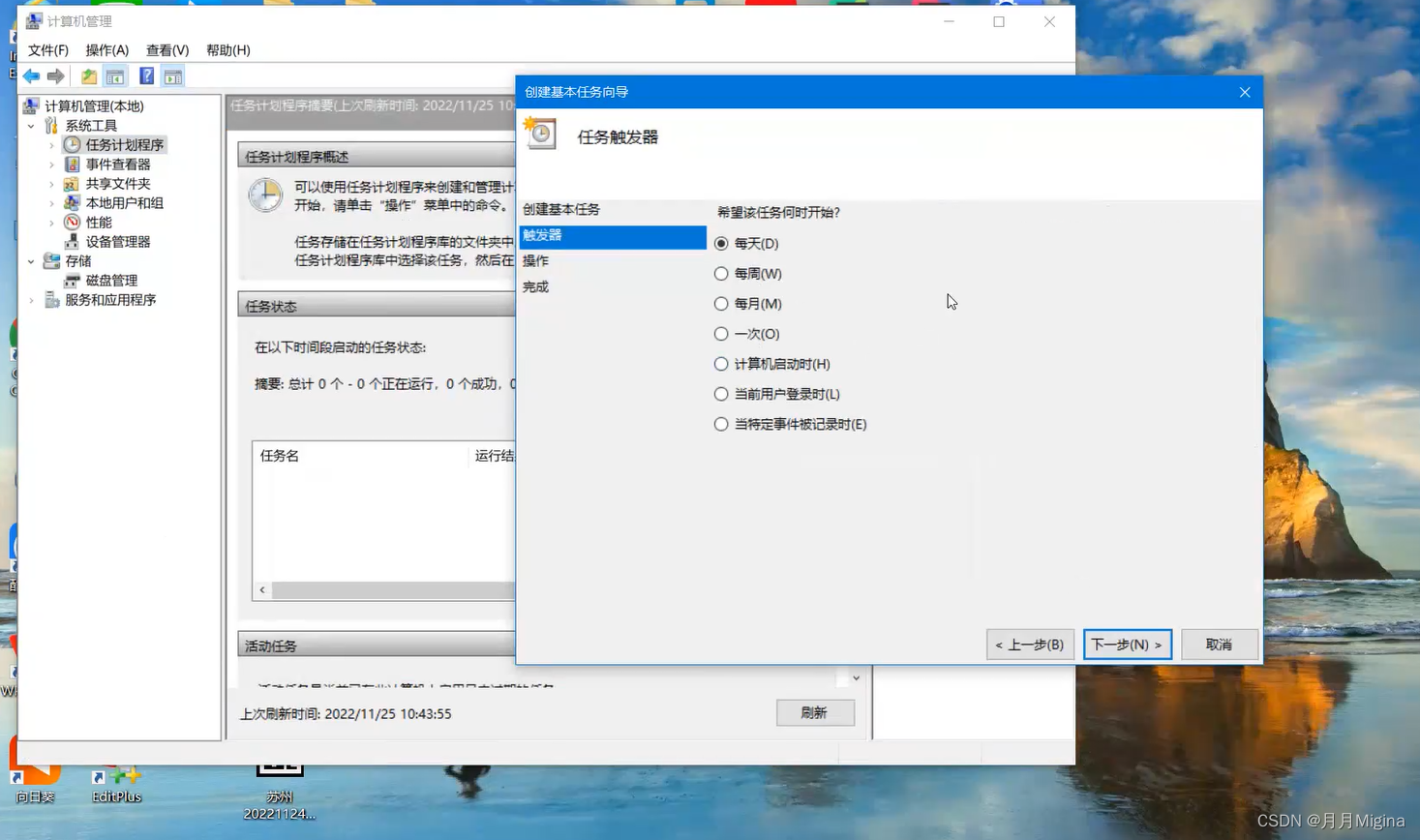
Task: Click the 下一步(N) button in the wizard
Action: coord(1127,644)
